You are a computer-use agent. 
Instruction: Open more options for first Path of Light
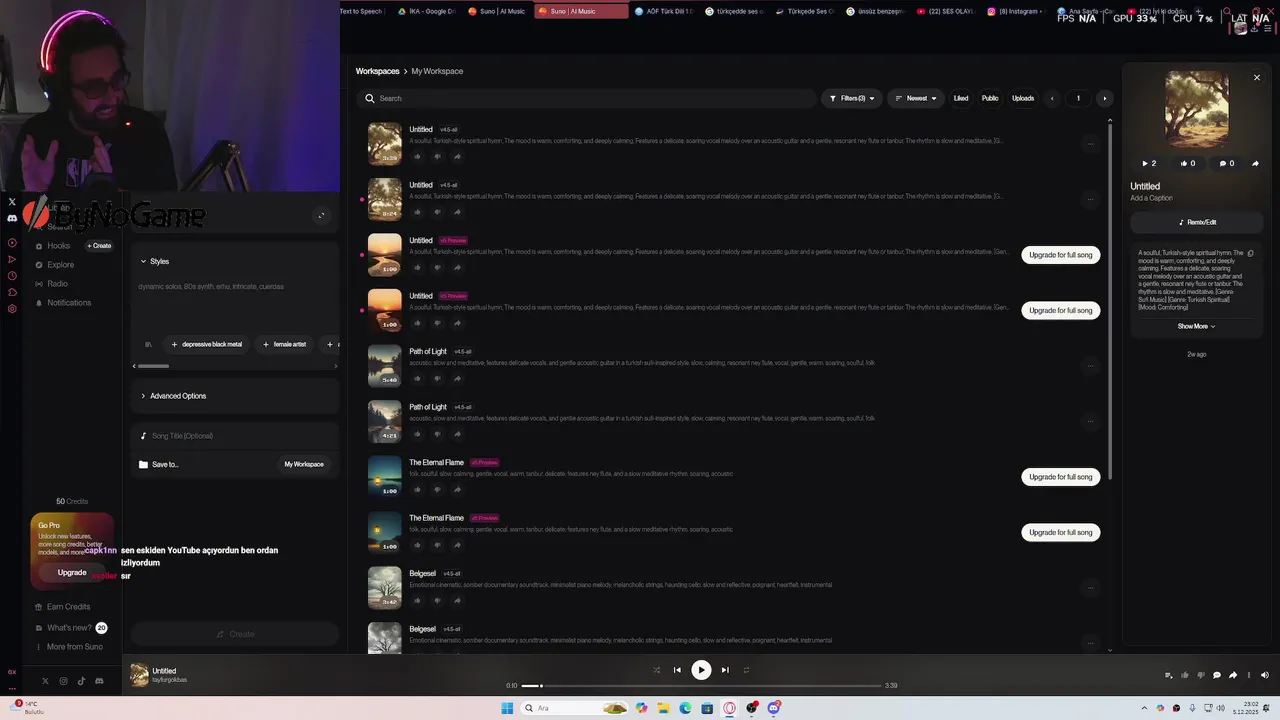pyautogui.click(x=1090, y=366)
